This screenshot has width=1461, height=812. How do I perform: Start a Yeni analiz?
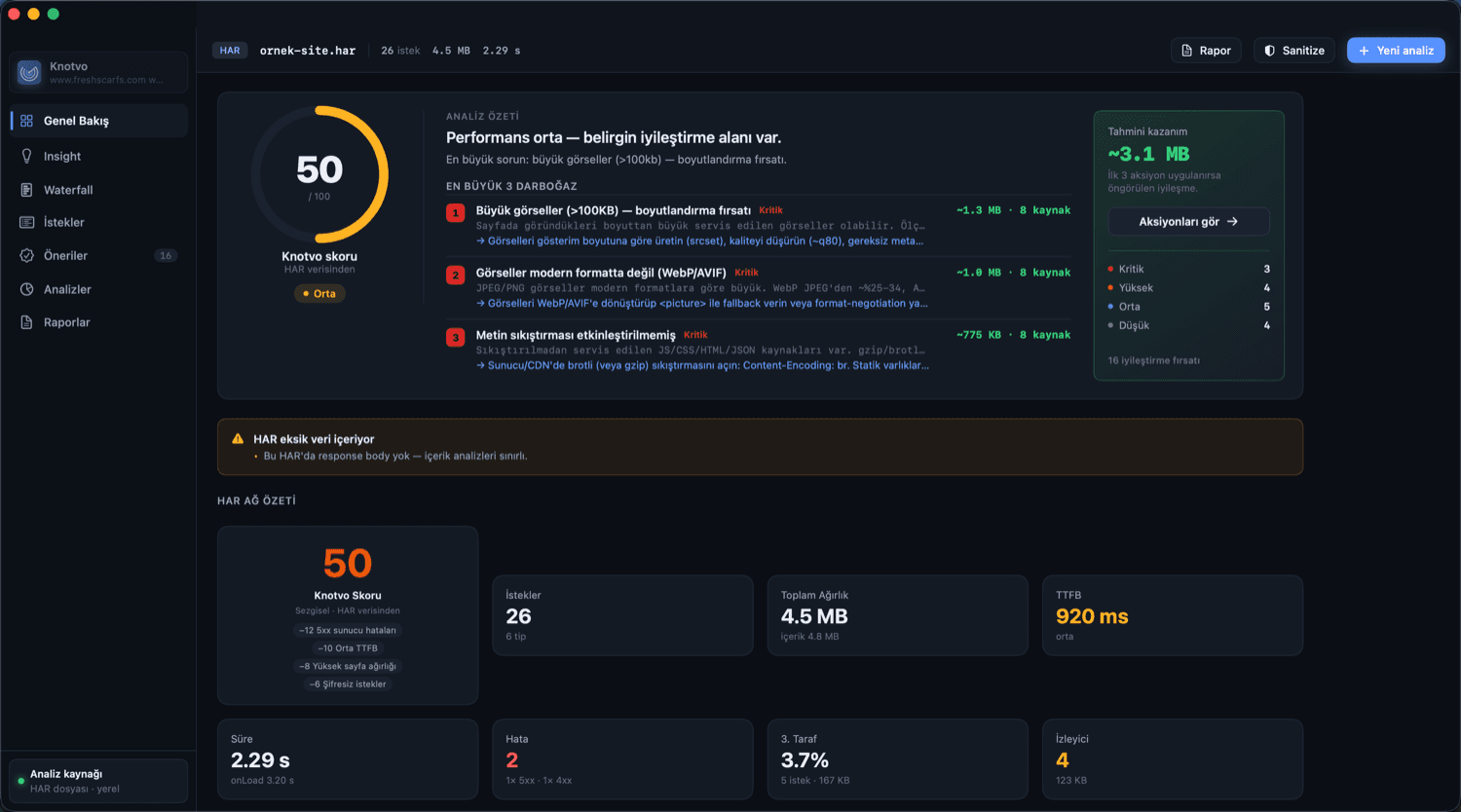coord(1396,51)
